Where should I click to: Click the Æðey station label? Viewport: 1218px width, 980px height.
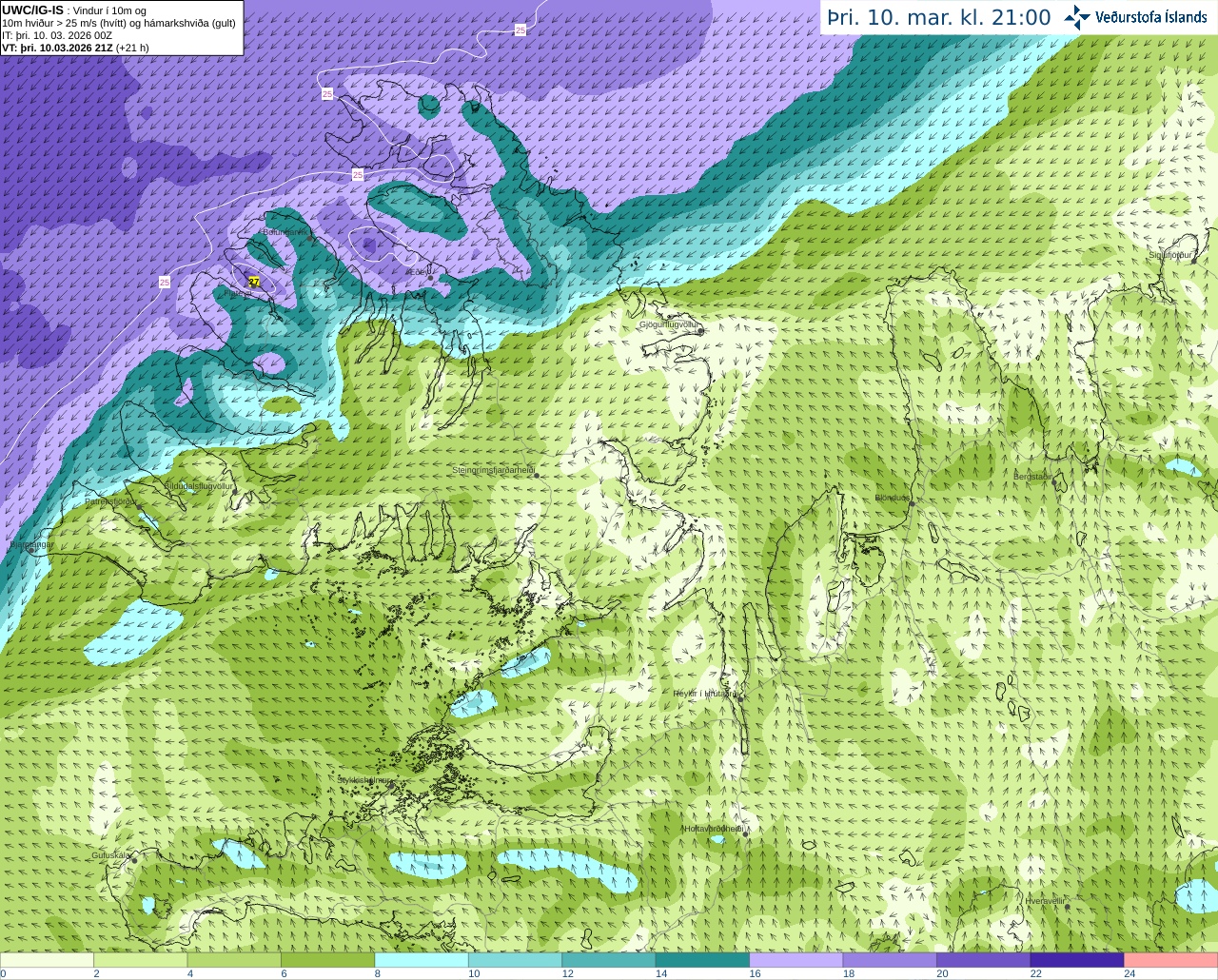(x=418, y=272)
